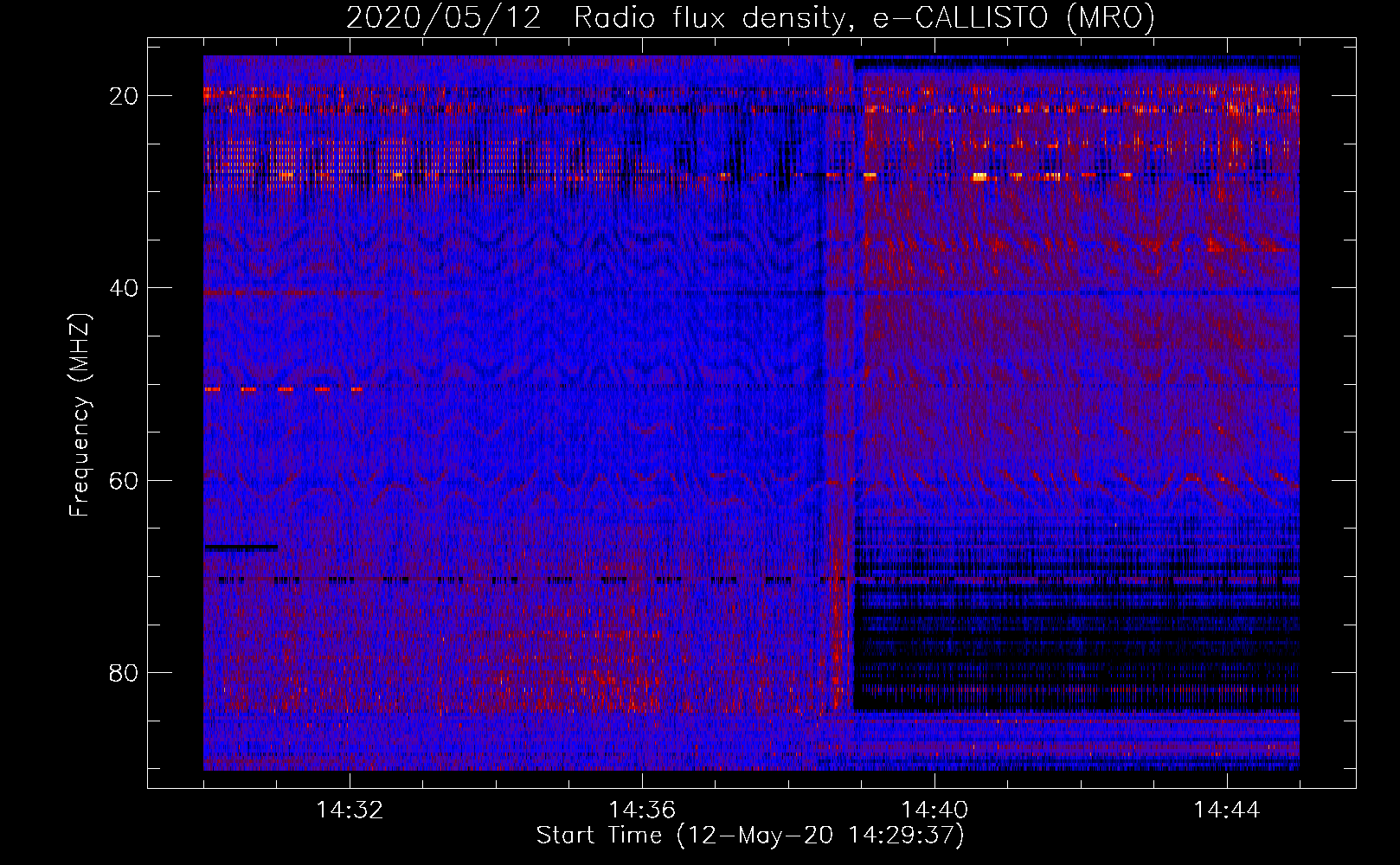Click the 14:40 time tick label
1400x865 pixels.
click(934, 811)
